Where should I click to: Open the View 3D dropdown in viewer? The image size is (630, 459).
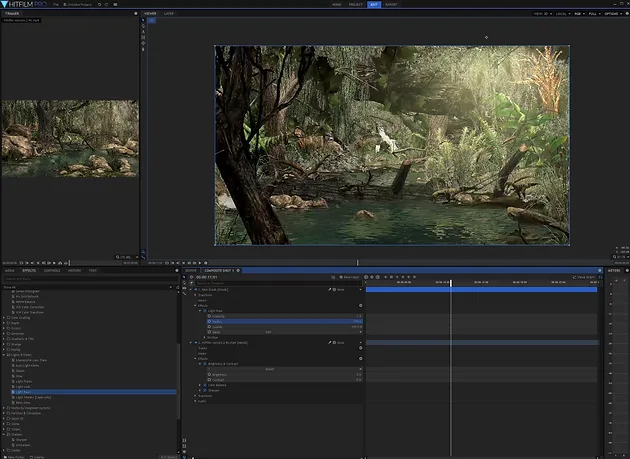click(542, 14)
